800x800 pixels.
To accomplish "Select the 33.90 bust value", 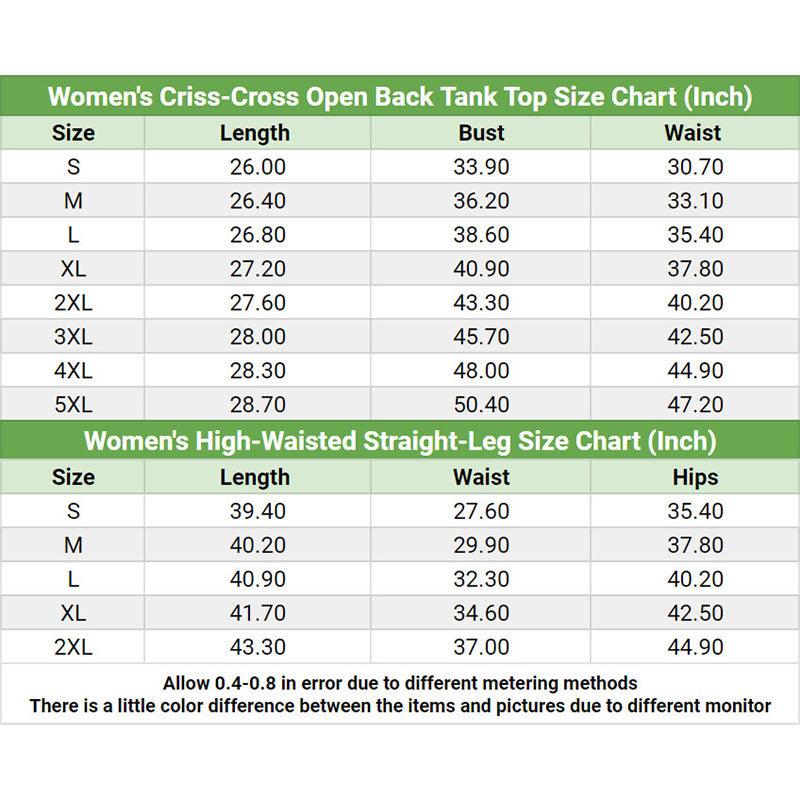I will click(481, 167).
